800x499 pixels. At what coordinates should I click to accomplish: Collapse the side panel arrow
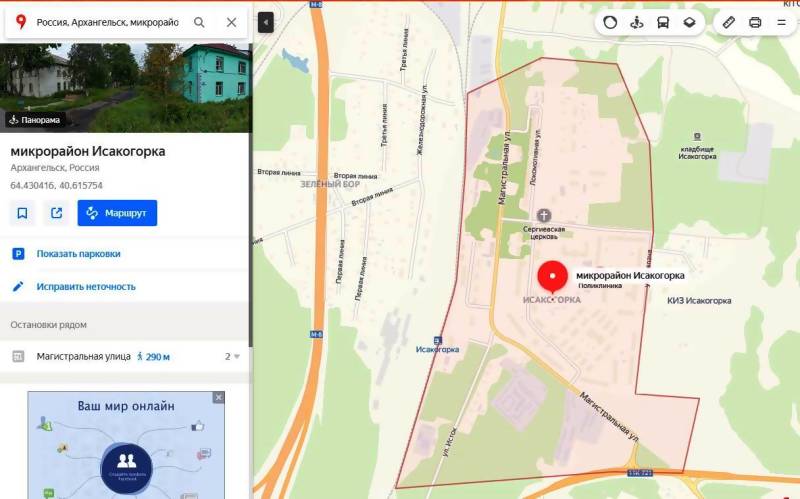[x=266, y=23]
